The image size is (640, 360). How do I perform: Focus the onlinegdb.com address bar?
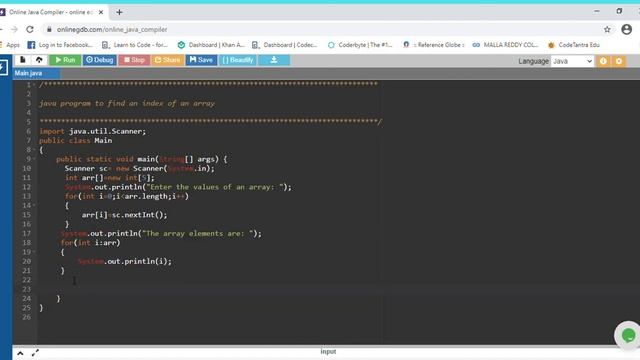322,29
